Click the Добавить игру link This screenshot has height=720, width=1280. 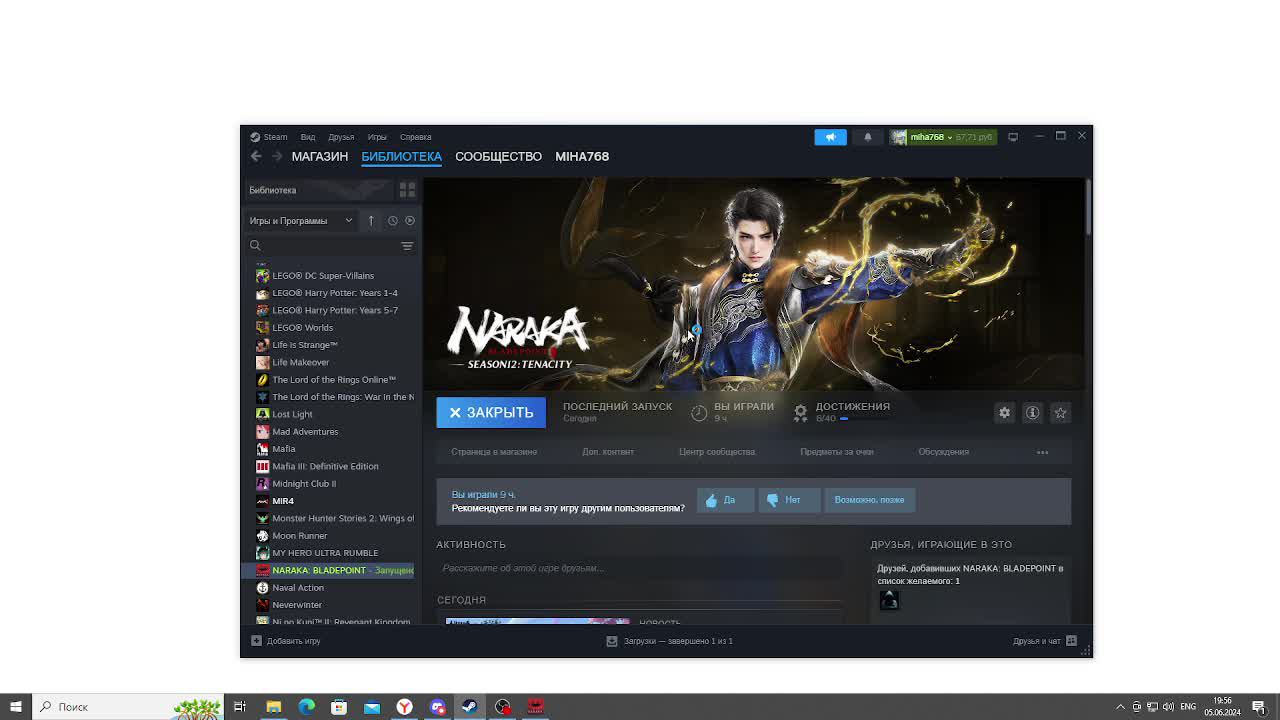pyautogui.click(x=293, y=641)
